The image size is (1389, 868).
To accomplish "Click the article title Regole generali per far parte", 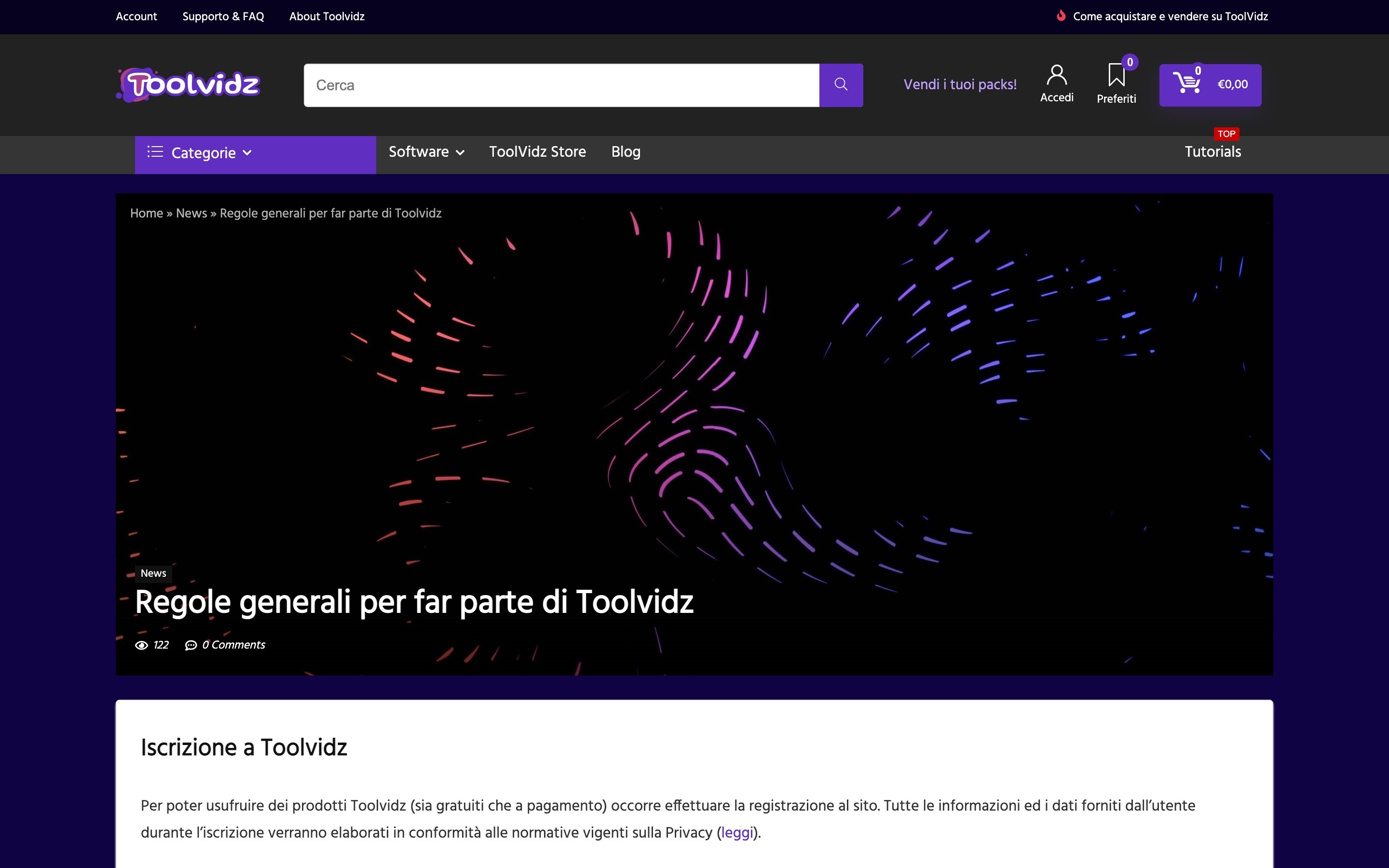I will click(x=414, y=602).
